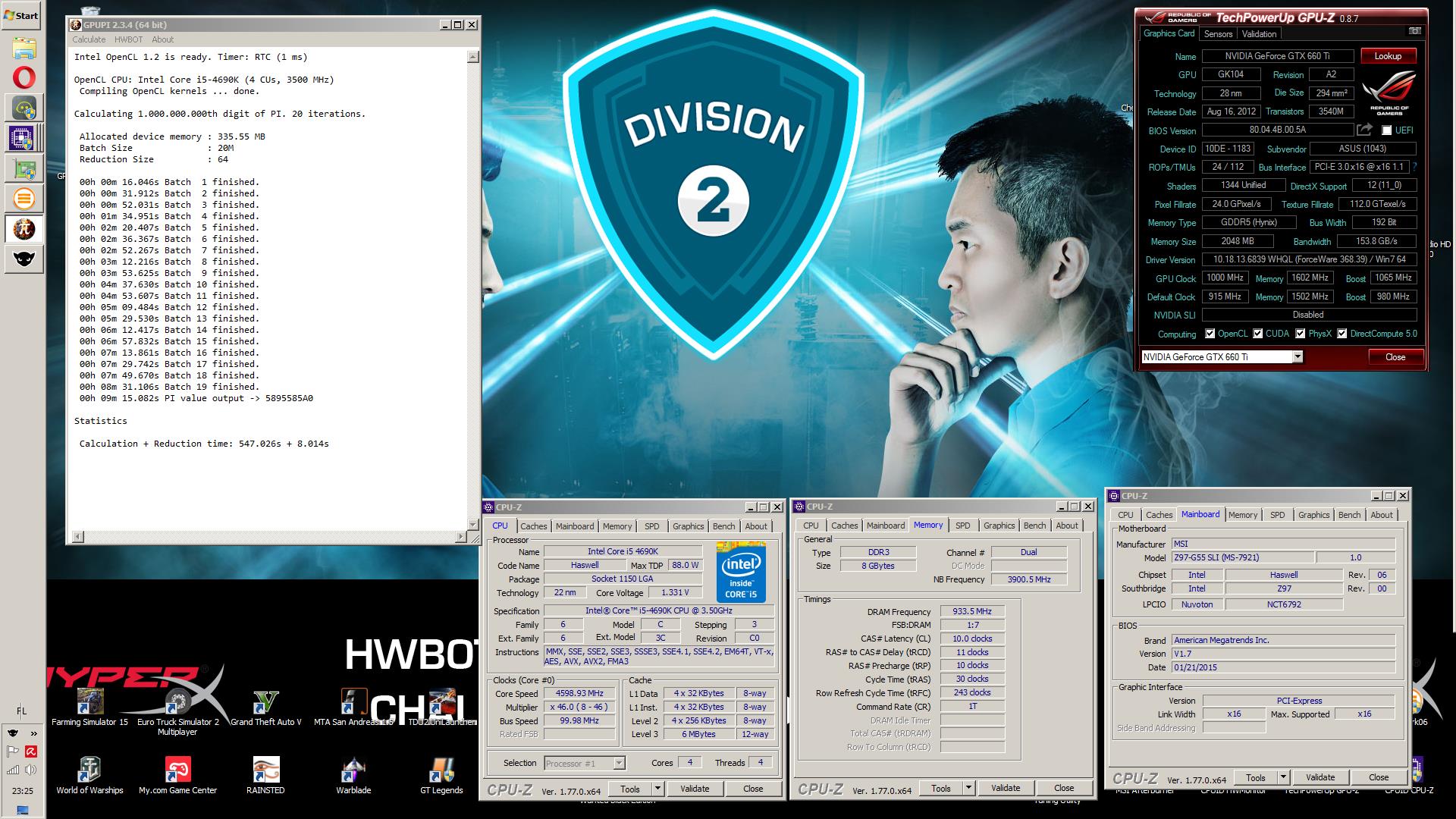Open SPD tab in CPU-Z Memory window

tap(962, 526)
